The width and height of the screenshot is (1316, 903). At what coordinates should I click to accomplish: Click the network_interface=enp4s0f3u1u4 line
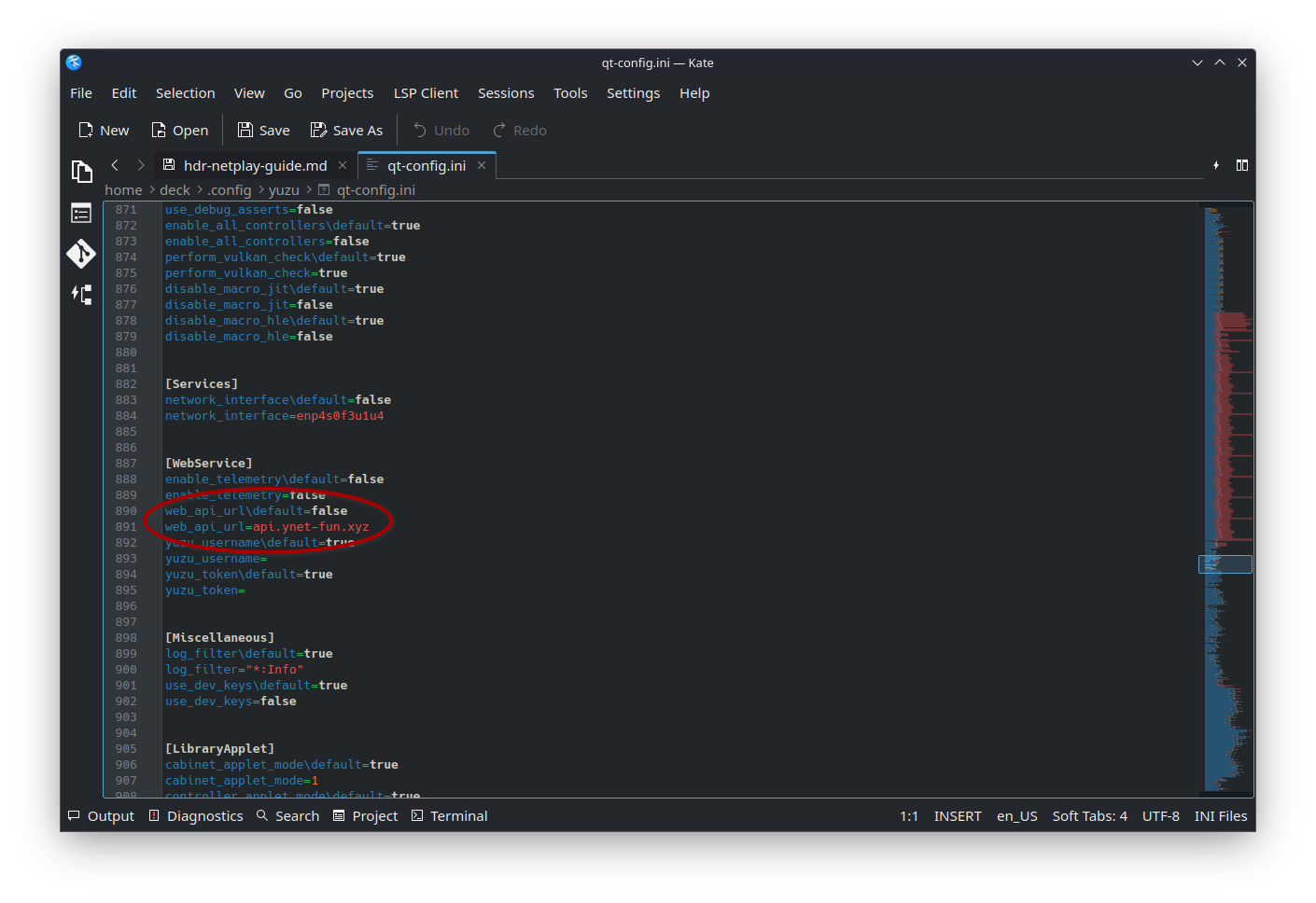click(x=274, y=416)
